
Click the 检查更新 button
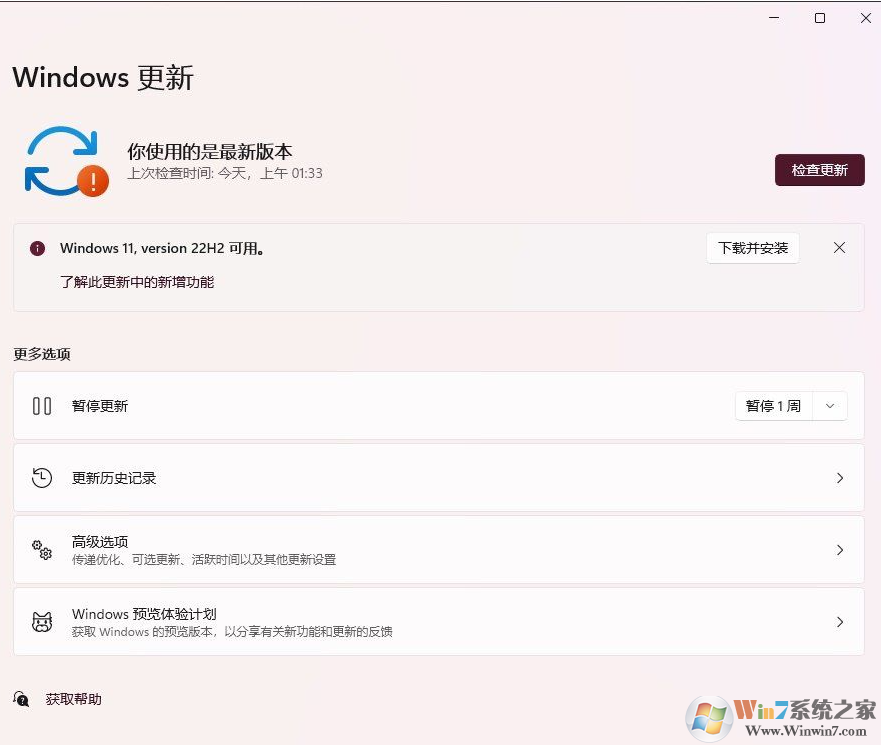tap(819, 170)
